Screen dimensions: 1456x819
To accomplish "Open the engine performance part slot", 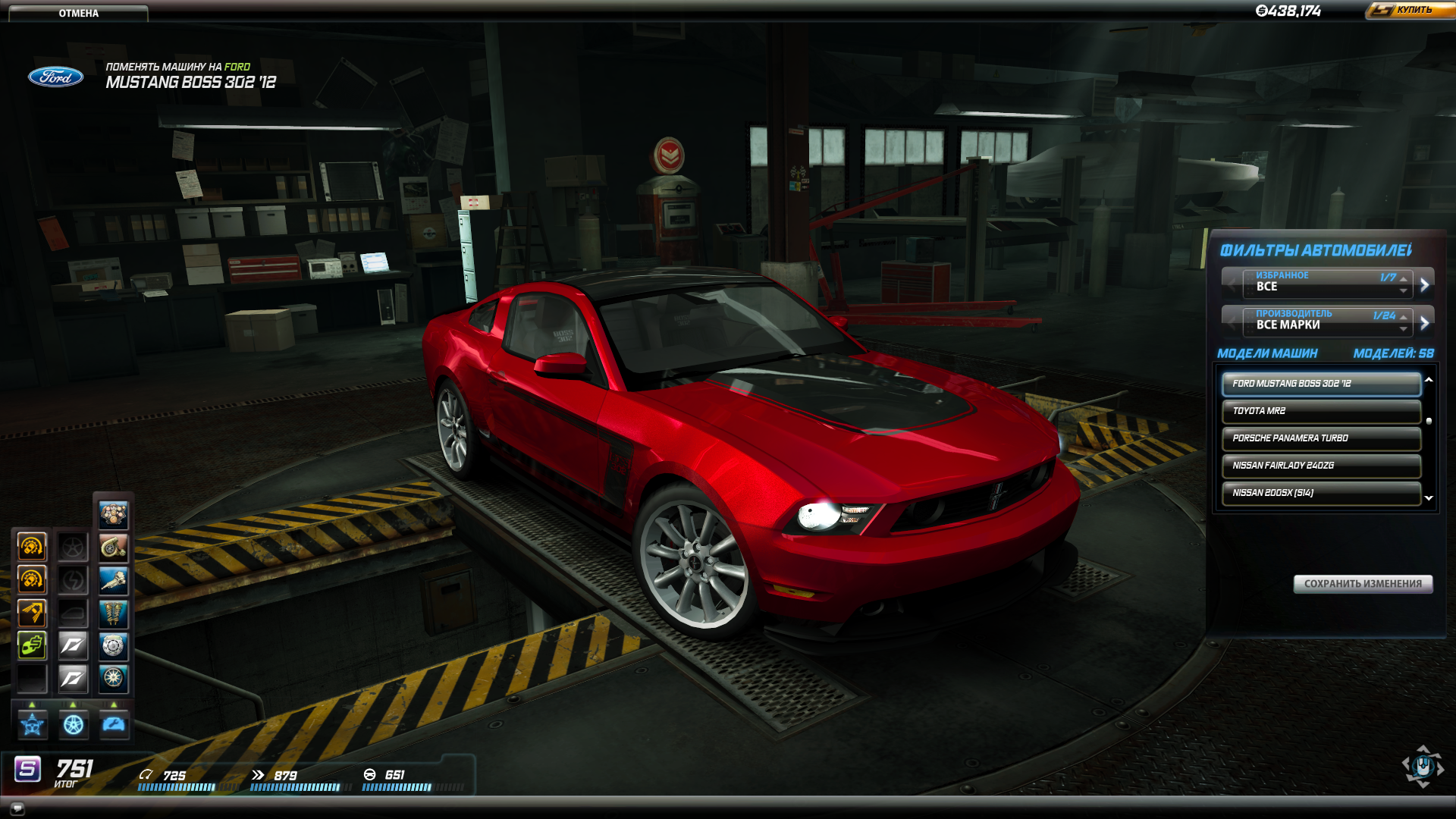I will pyautogui.click(x=113, y=516).
